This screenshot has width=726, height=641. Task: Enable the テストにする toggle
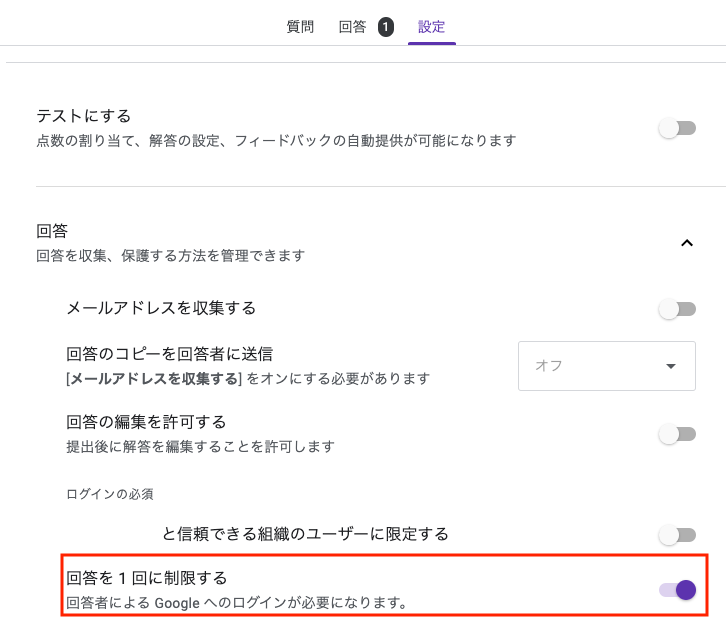pyautogui.click(x=677, y=128)
